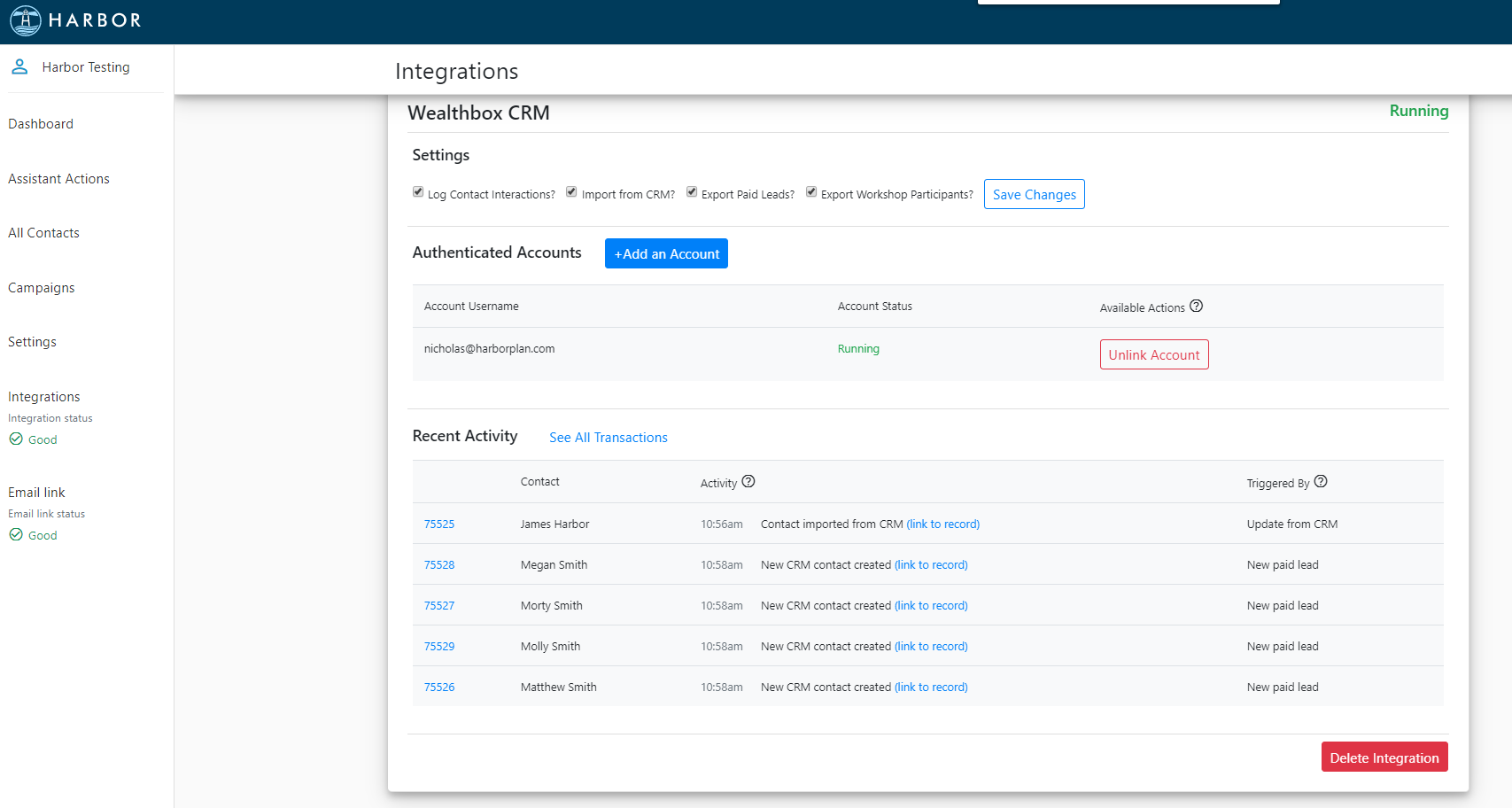Screen dimensions: 1512x808
Task: Open contact ID 75525
Action: [439, 524]
